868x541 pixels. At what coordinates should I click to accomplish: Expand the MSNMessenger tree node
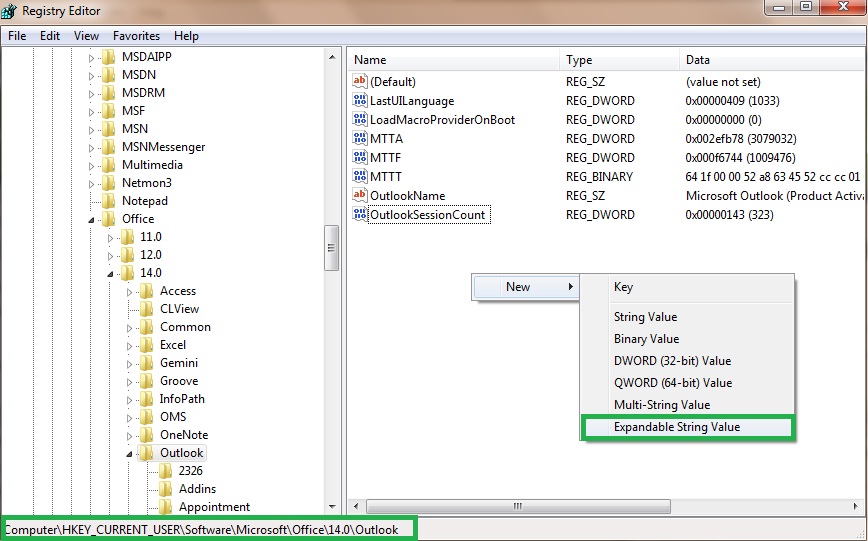(92, 147)
